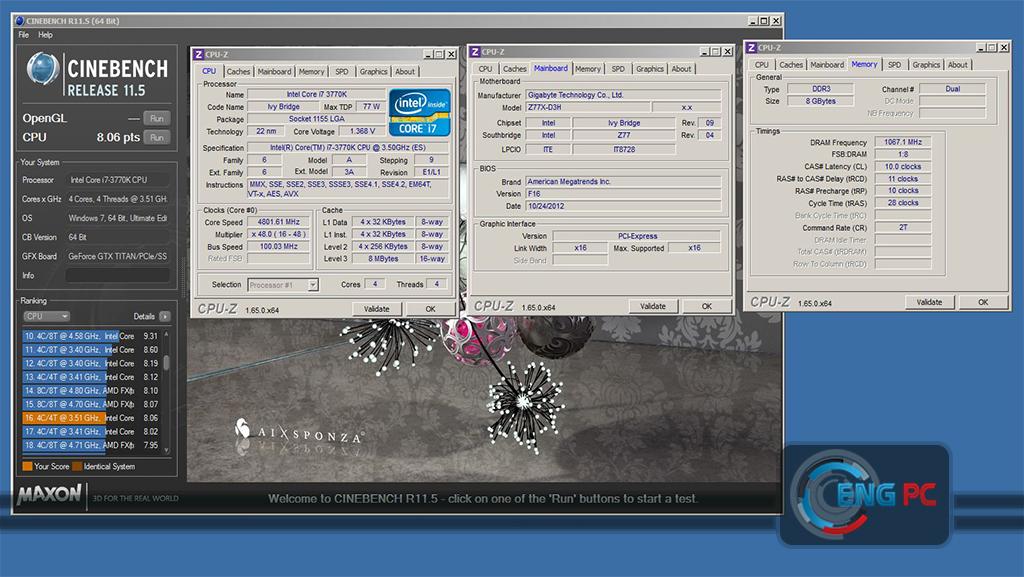Open About tab in Mainboard CPU-Z window
This screenshot has height=577, width=1024.
click(681, 69)
